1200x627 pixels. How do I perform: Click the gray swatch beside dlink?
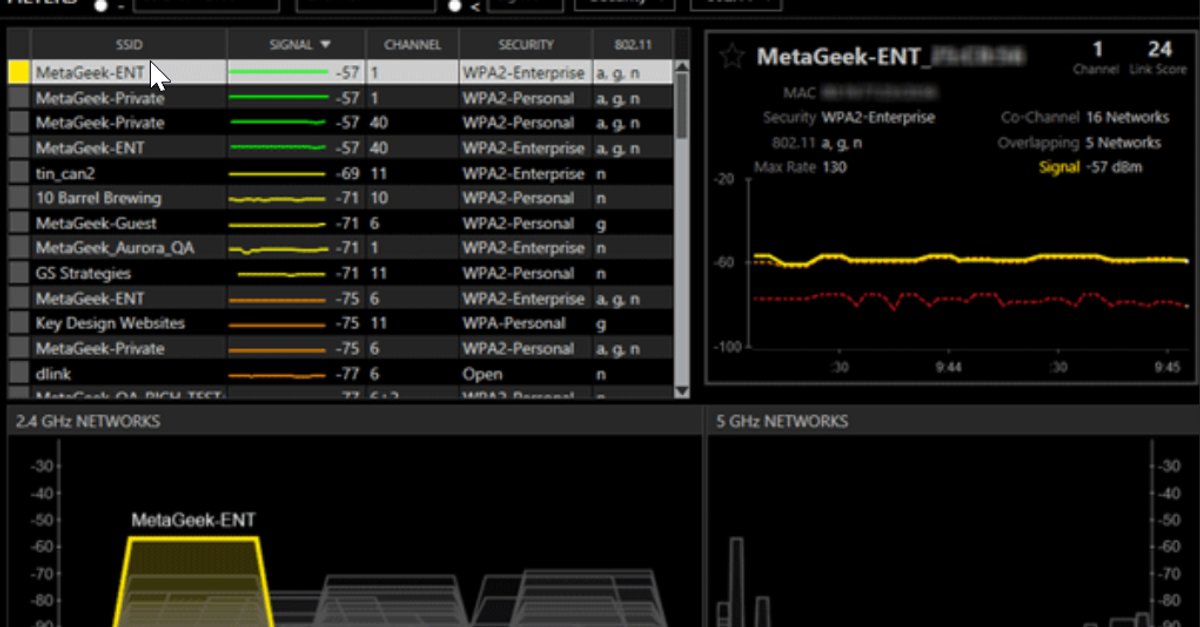19,374
